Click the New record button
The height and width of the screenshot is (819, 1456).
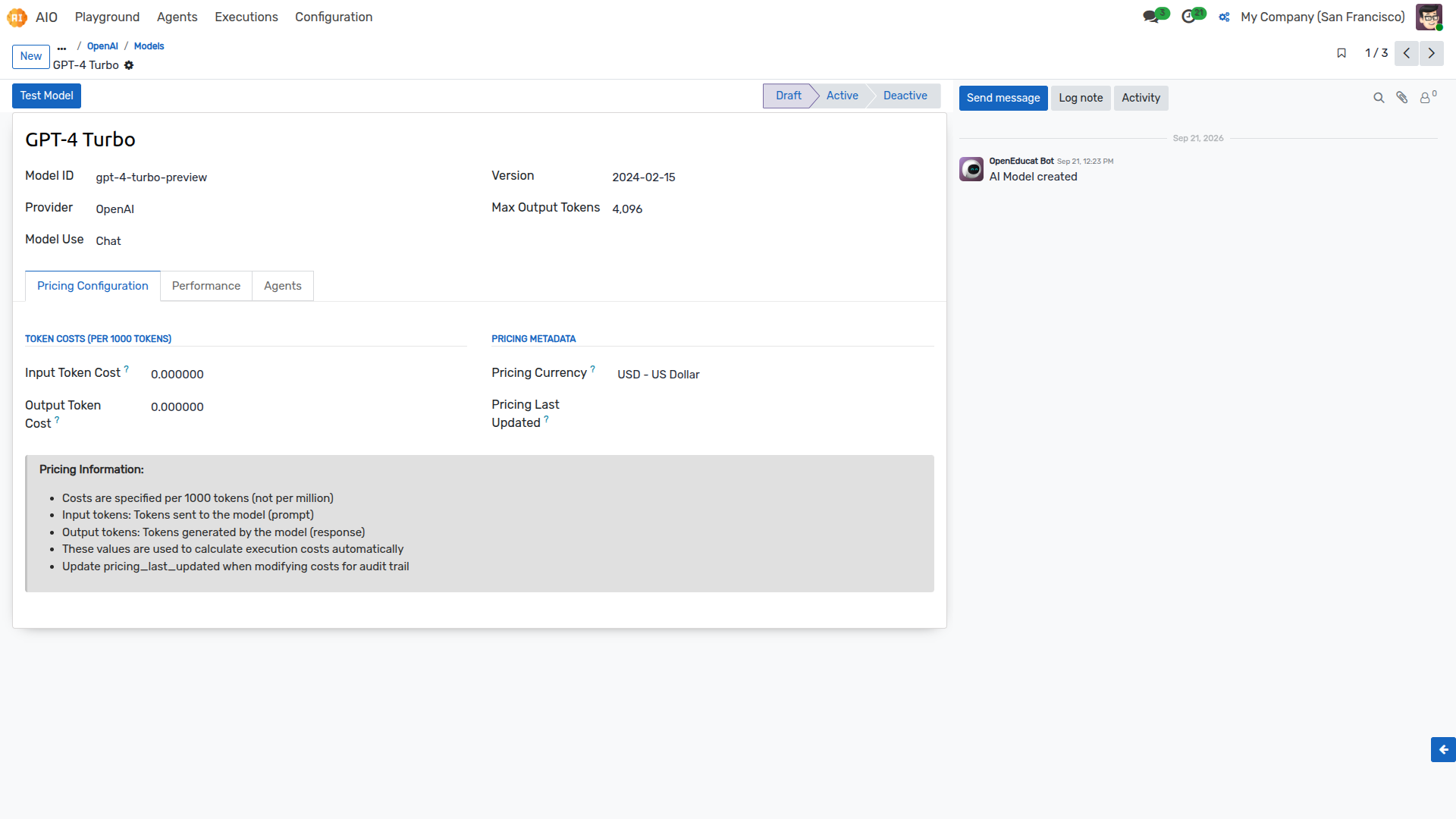31,56
